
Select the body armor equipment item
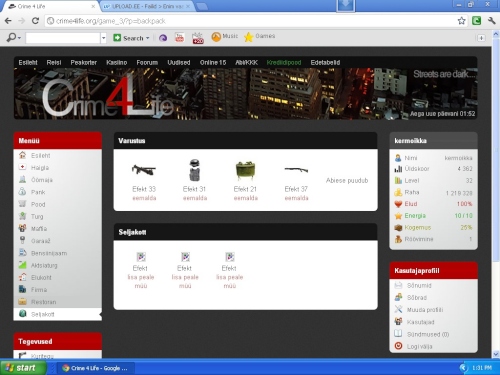coord(194,170)
